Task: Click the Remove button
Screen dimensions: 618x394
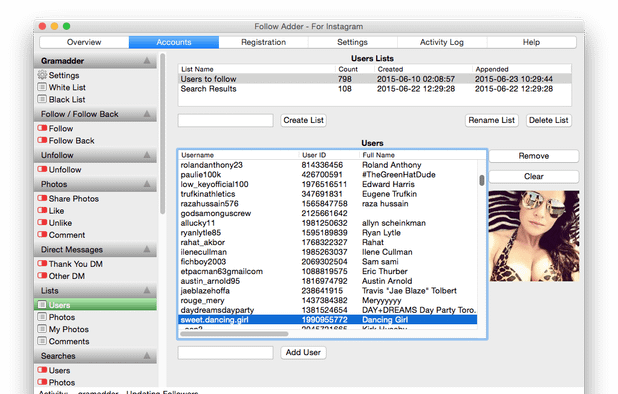Action: 534,156
